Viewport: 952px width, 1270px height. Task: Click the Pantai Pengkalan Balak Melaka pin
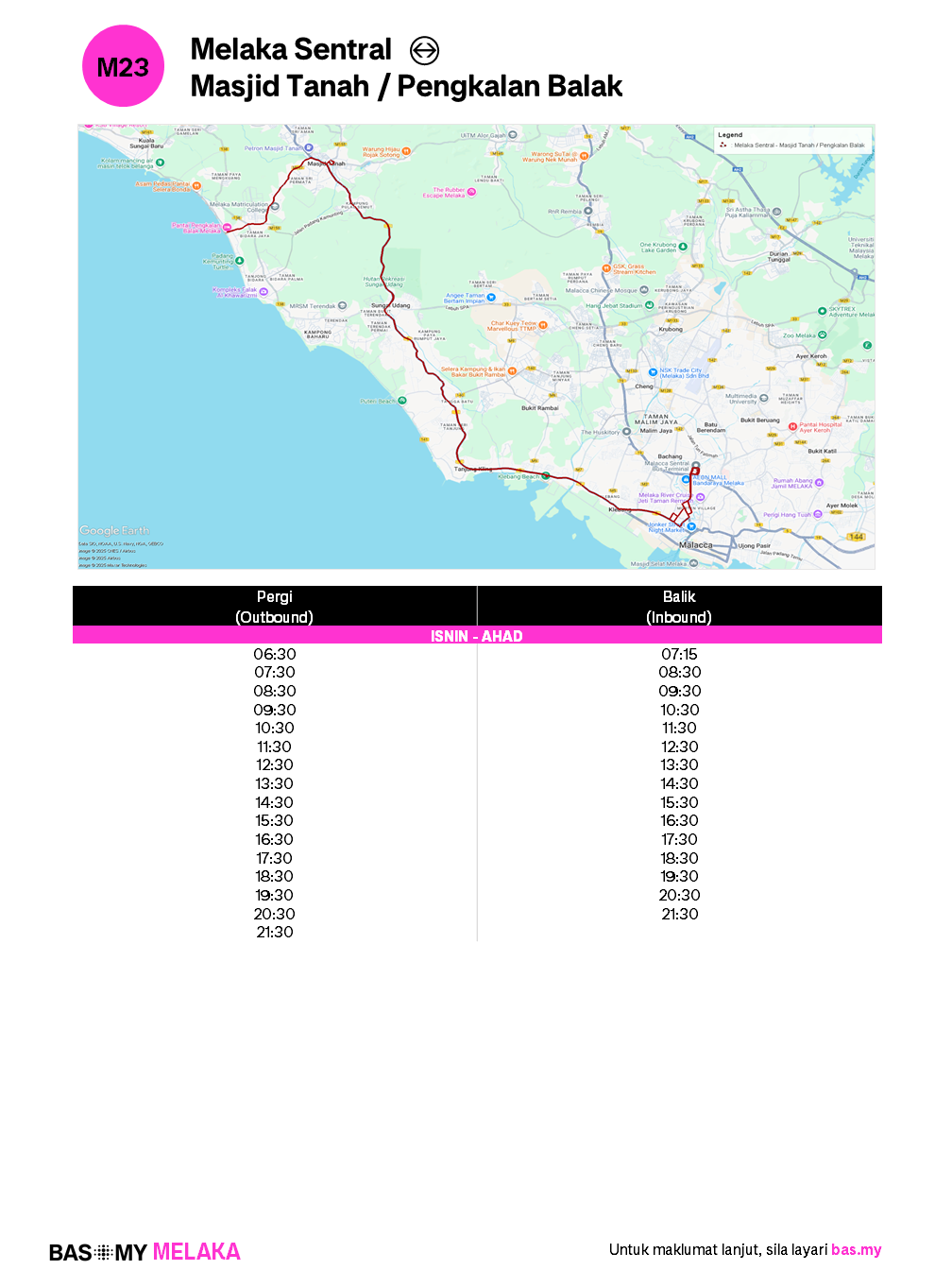point(227,228)
